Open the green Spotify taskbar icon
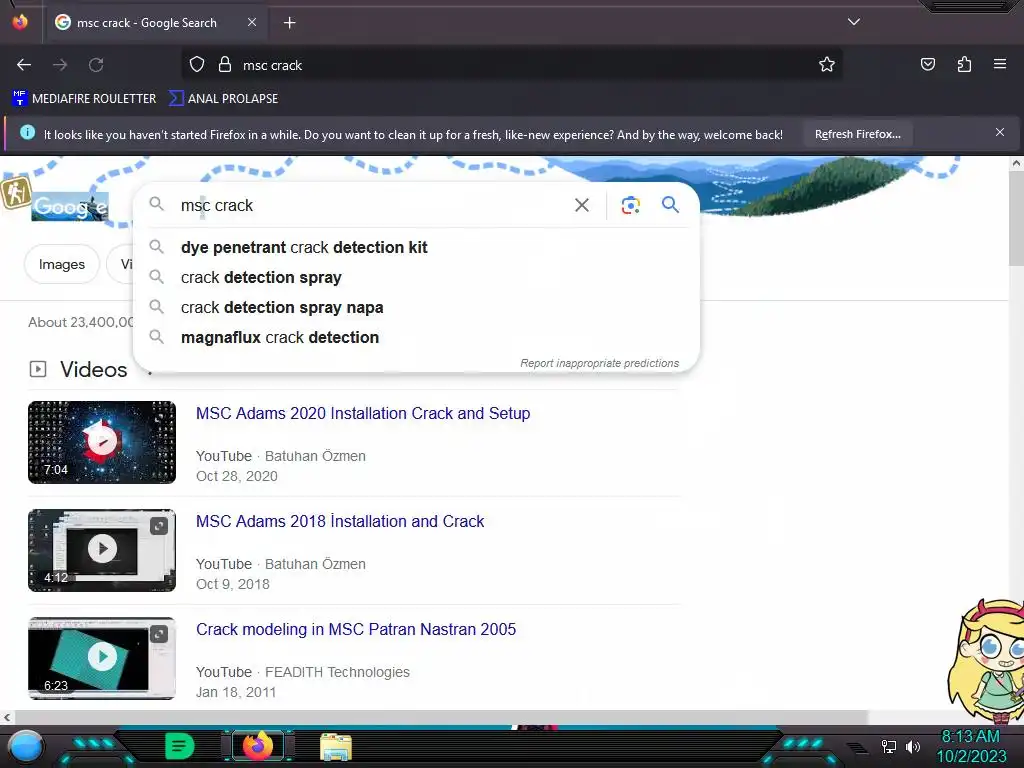 (180, 746)
